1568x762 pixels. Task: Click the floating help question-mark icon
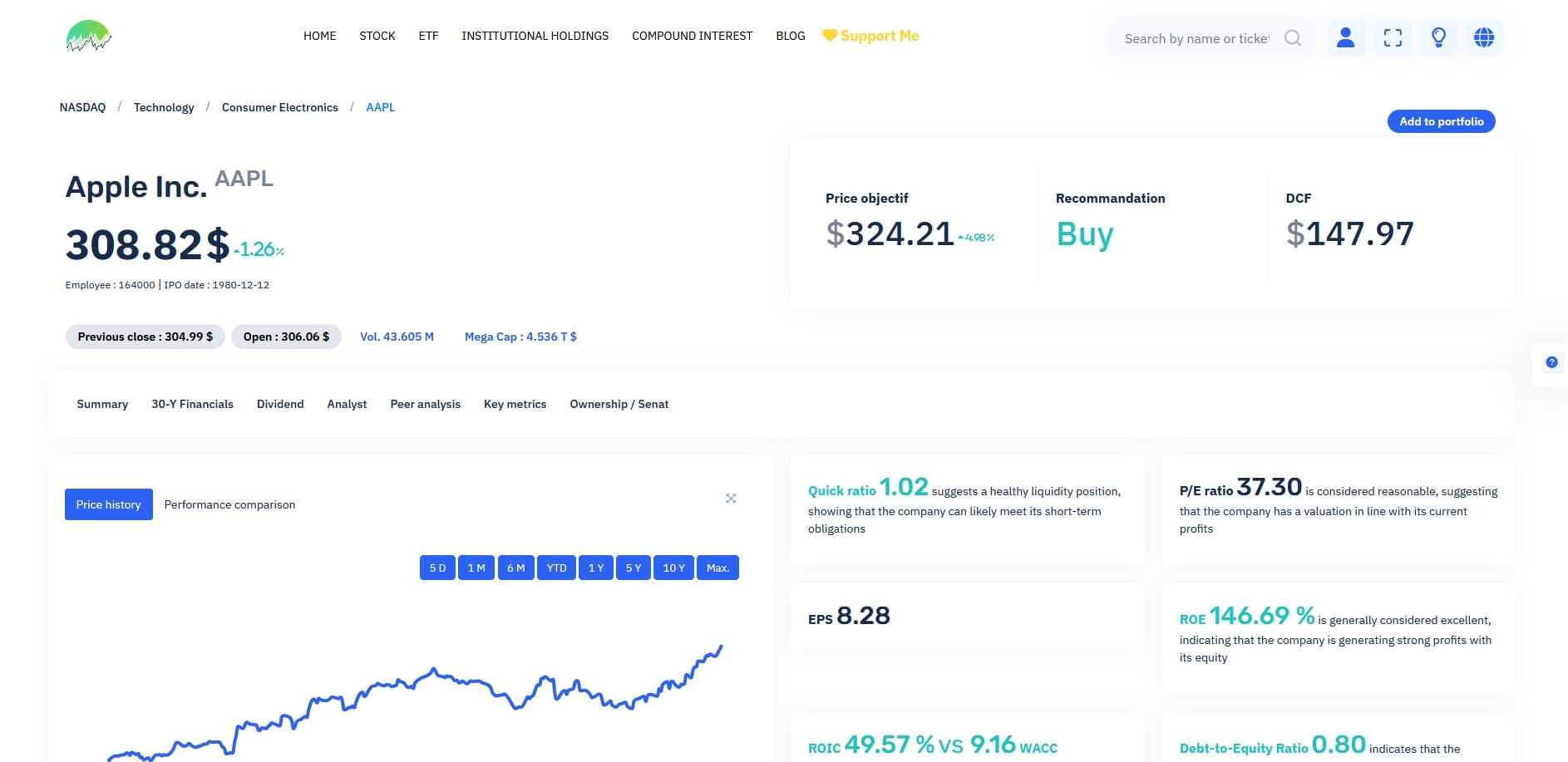point(1551,362)
